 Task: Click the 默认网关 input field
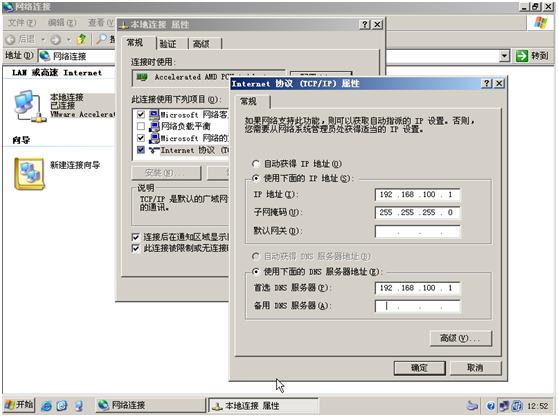click(417, 231)
